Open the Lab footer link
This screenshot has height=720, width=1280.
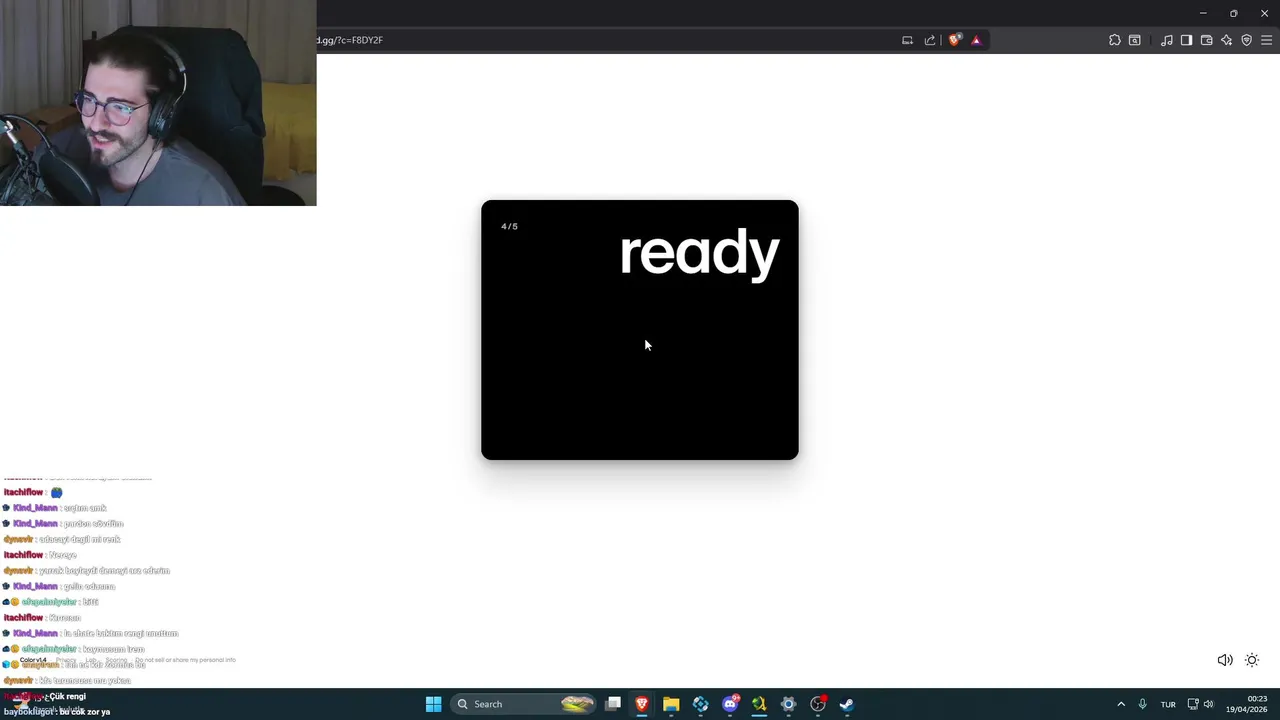91,660
